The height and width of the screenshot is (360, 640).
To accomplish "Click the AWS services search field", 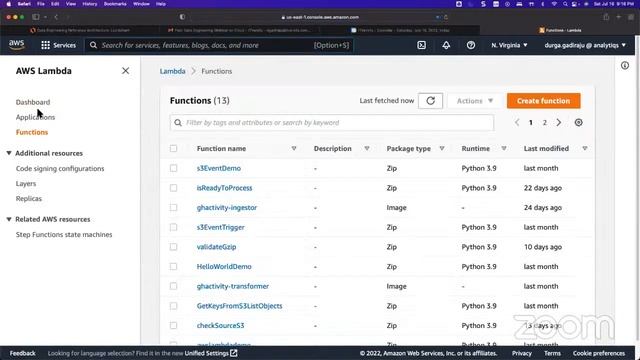I will tap(219, 45).
